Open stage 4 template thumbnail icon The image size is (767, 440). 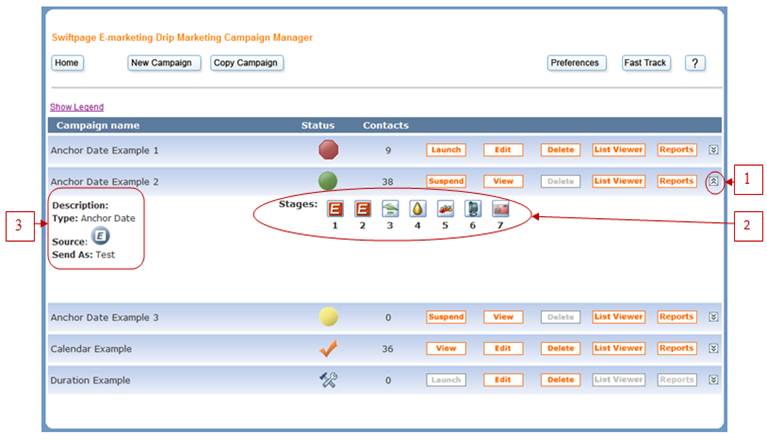[x=417, y=209]
